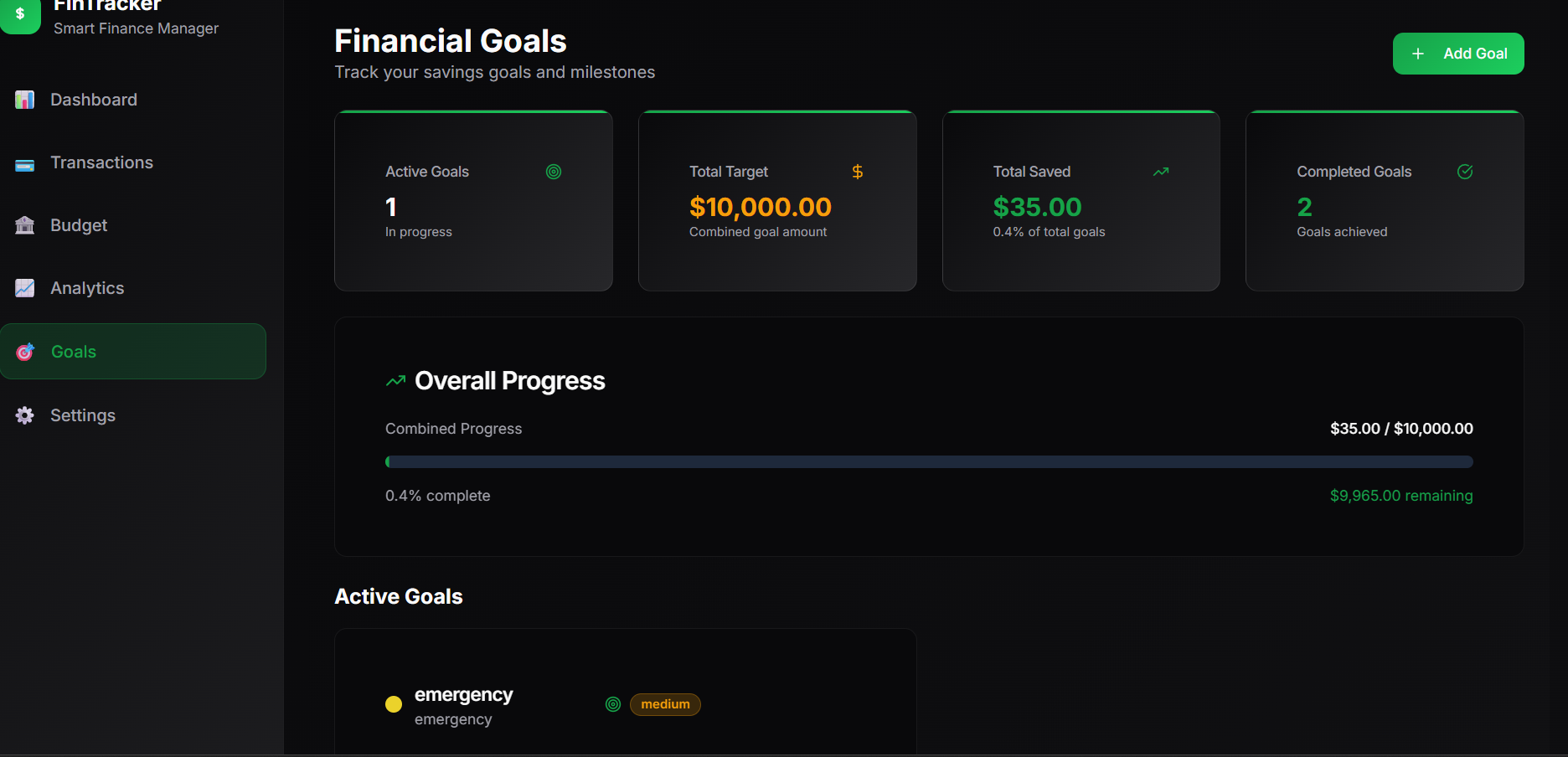Click the trending icon beside Overall Progress heading
Image resolution: width=1568 pixels, height=757 pixels.
pyautogui.click(x=395, y=380)
